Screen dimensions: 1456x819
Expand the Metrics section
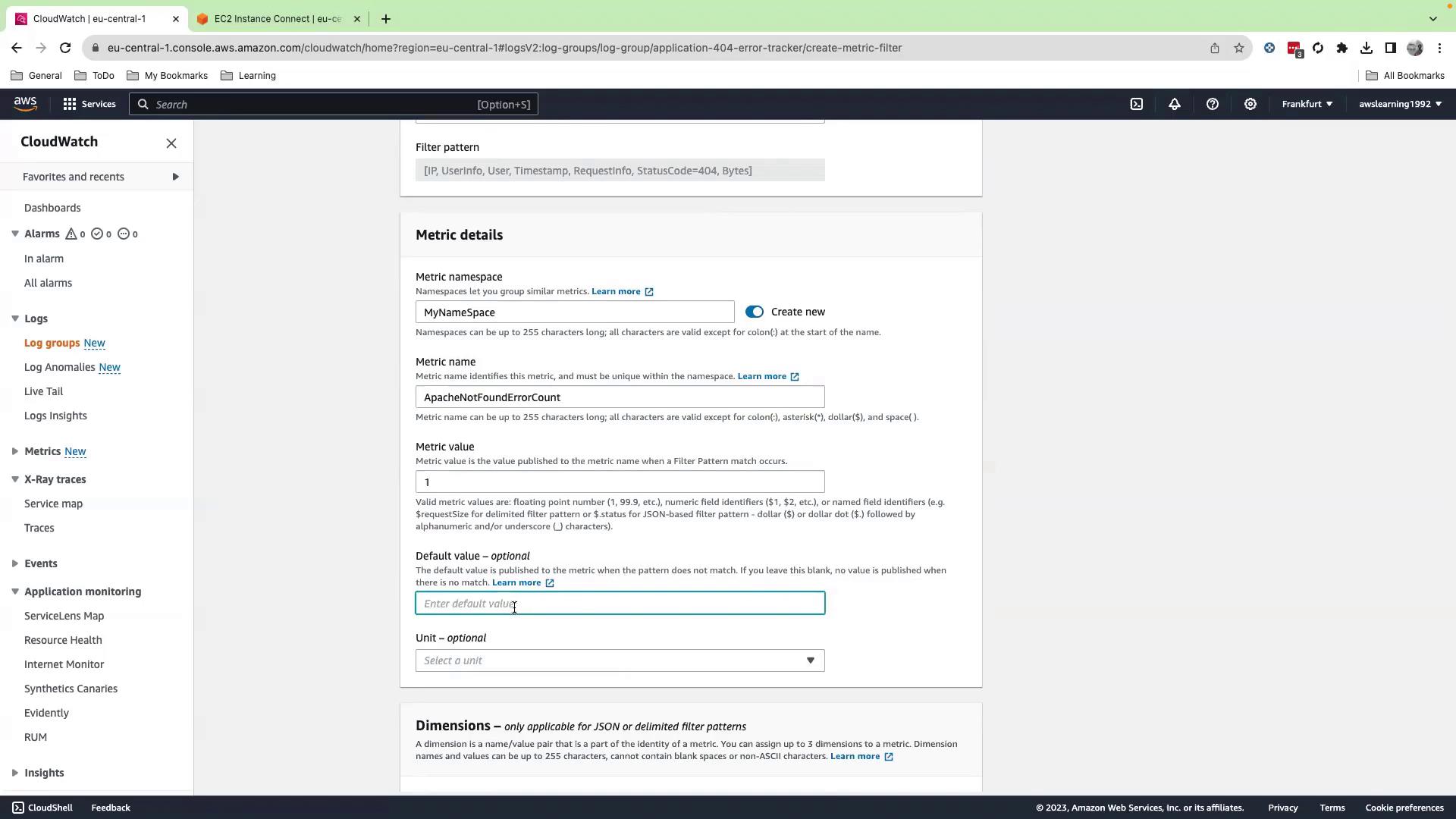click(x=15, y=451)
